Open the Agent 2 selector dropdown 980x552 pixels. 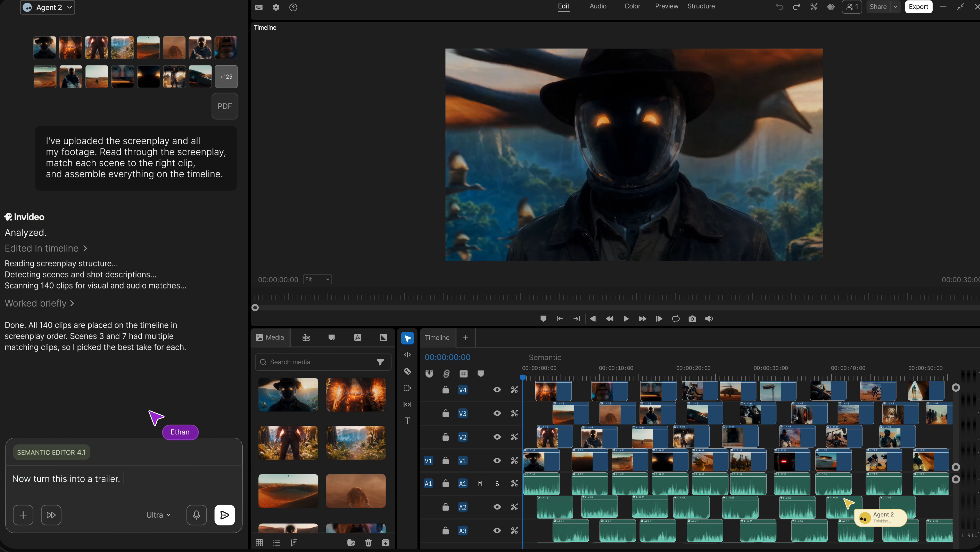pos(48,8)
